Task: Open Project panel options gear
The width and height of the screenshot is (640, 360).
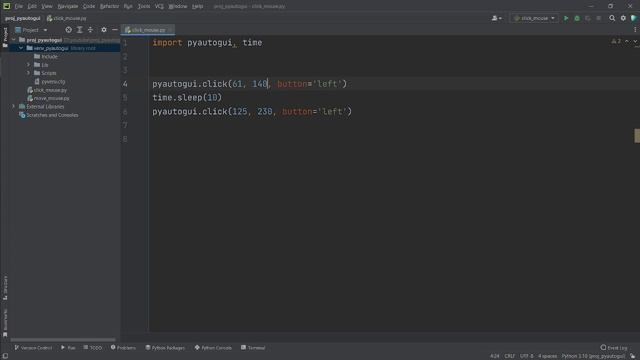Action: [104, 30]
